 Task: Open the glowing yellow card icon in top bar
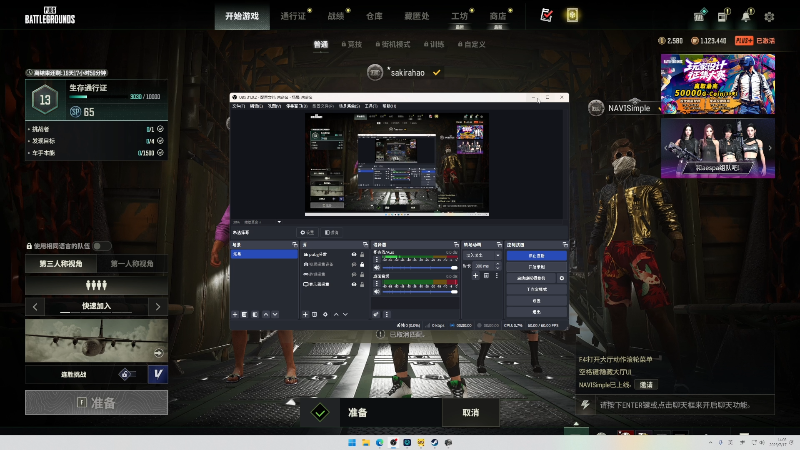pos(572,15)
